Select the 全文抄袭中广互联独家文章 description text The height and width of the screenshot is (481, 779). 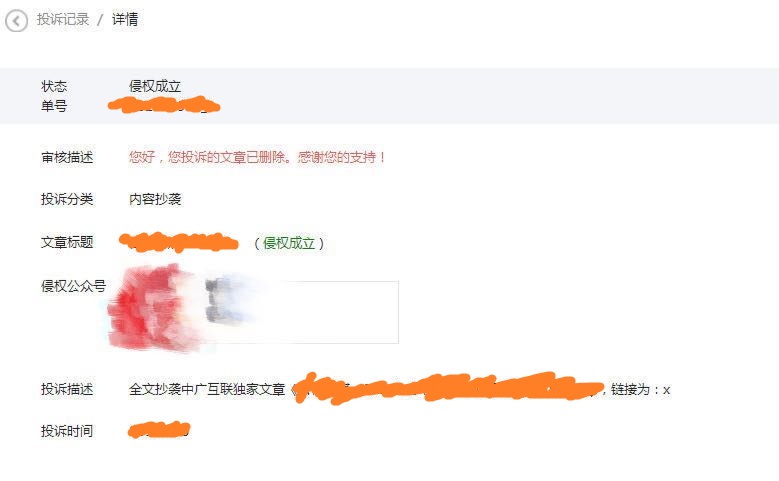click(x=207, y=389)
